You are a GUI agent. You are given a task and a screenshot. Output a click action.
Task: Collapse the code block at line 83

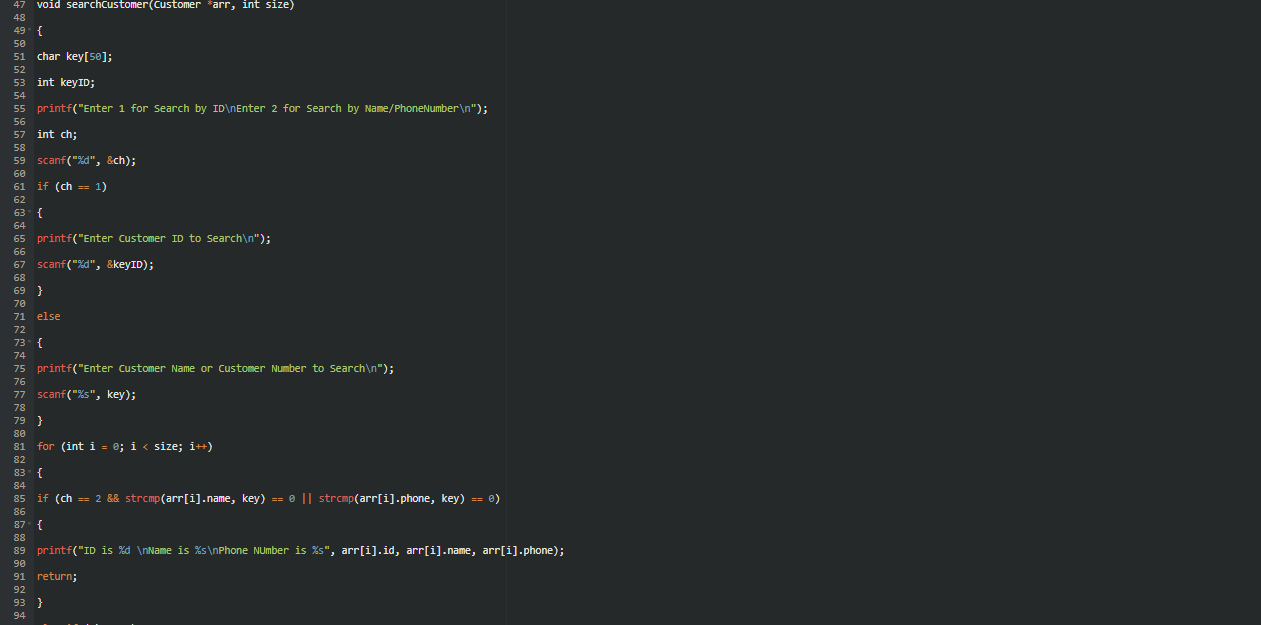[x=29, y=472]
